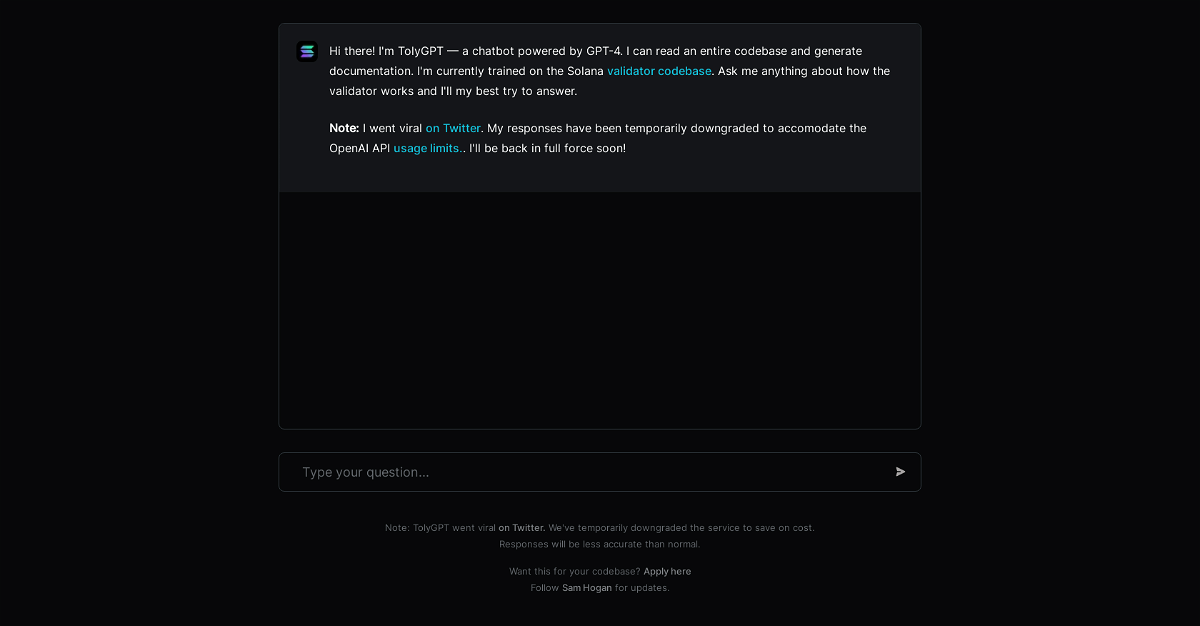Screen dimensions: 1200x626
Task: Click the Solana logo avatar icon
Action: point(307,51)
